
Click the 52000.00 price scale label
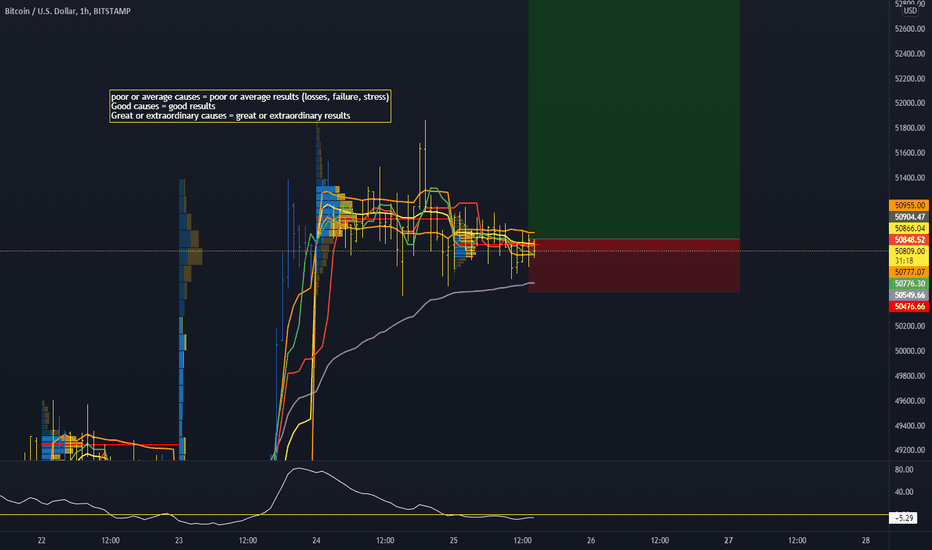[x=909, y=103]
